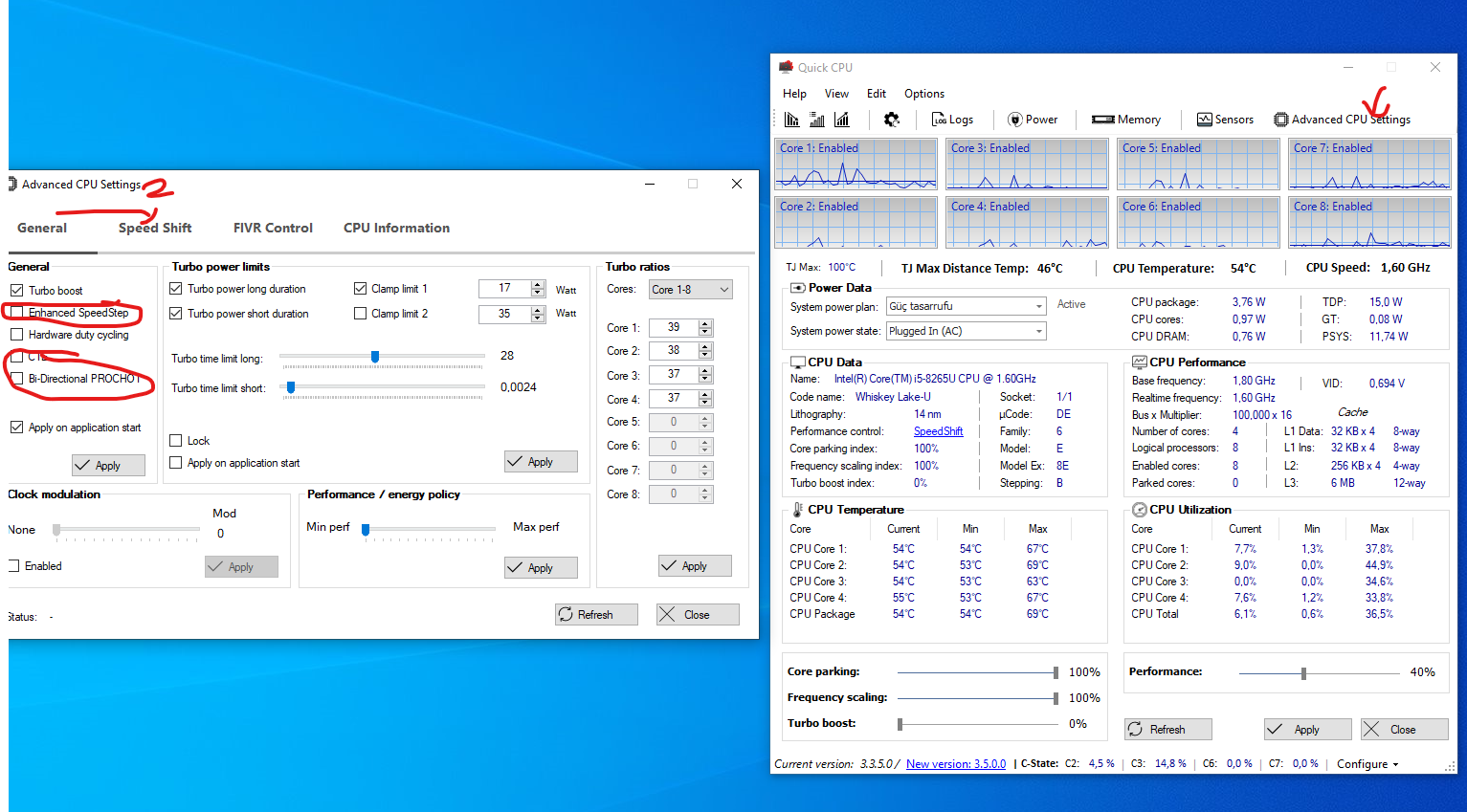This screenshot has width=1467, height=812.
Task: Uncheck Turbo power short duration
Action: (x=176, y=314)
